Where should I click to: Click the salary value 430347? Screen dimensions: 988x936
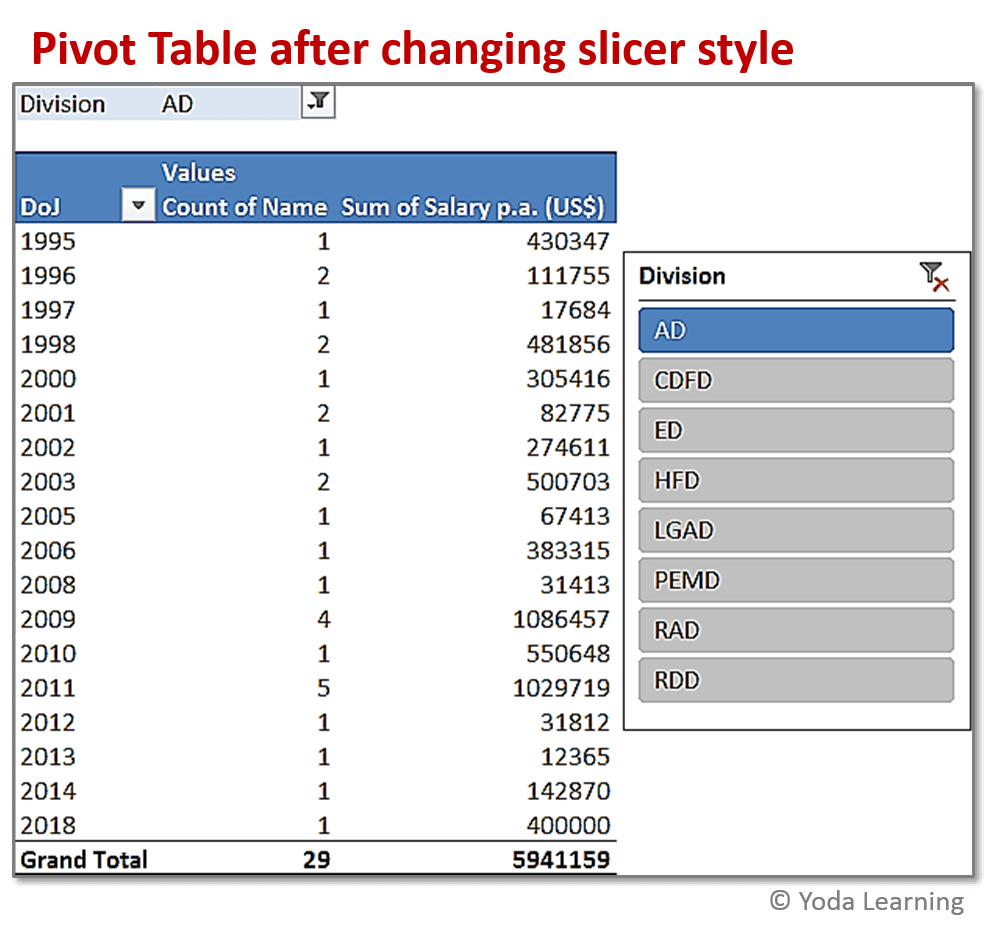pyautogui.click(x=568, y=241)
